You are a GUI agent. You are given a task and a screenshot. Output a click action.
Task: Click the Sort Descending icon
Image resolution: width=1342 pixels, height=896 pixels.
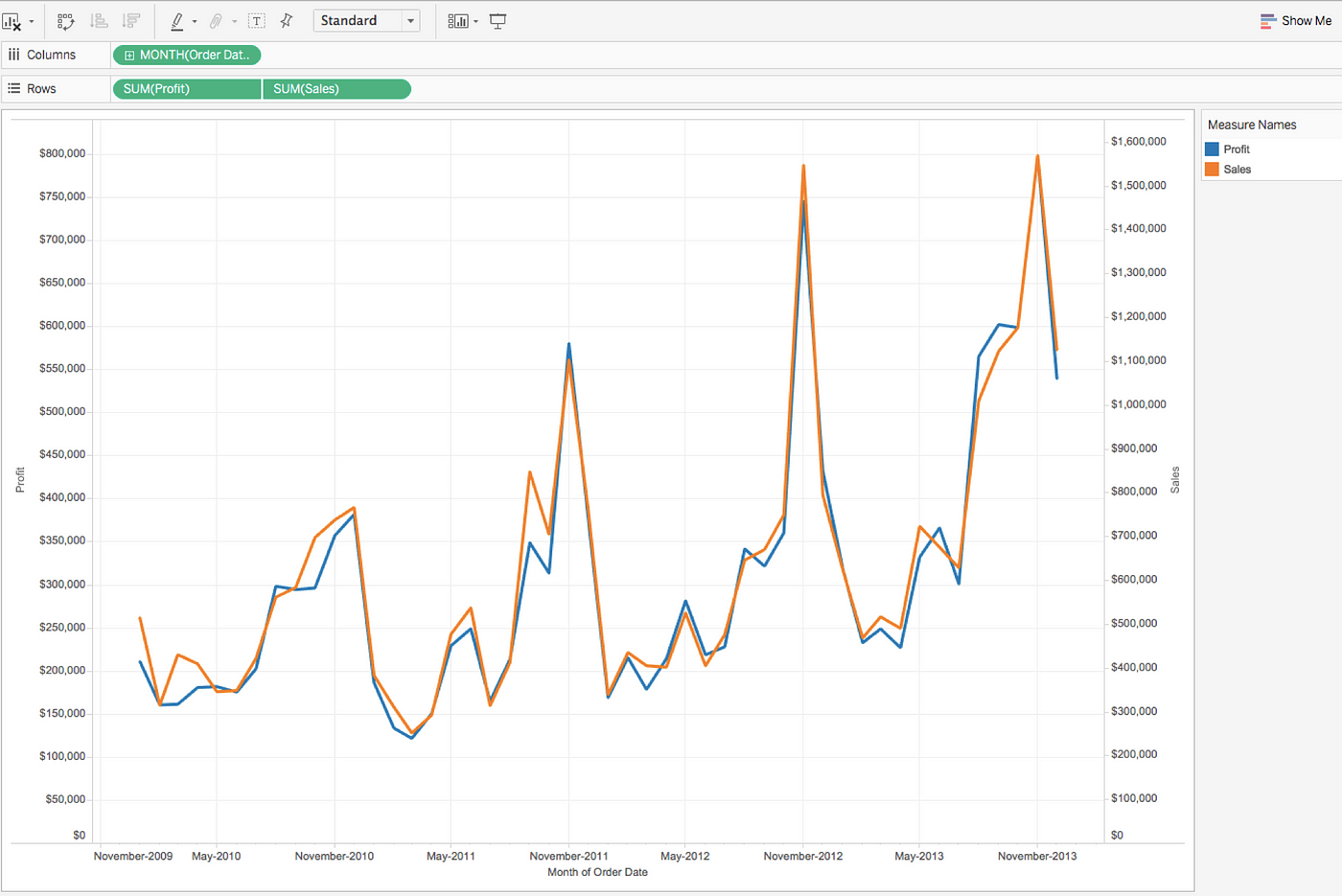(131, 21)
